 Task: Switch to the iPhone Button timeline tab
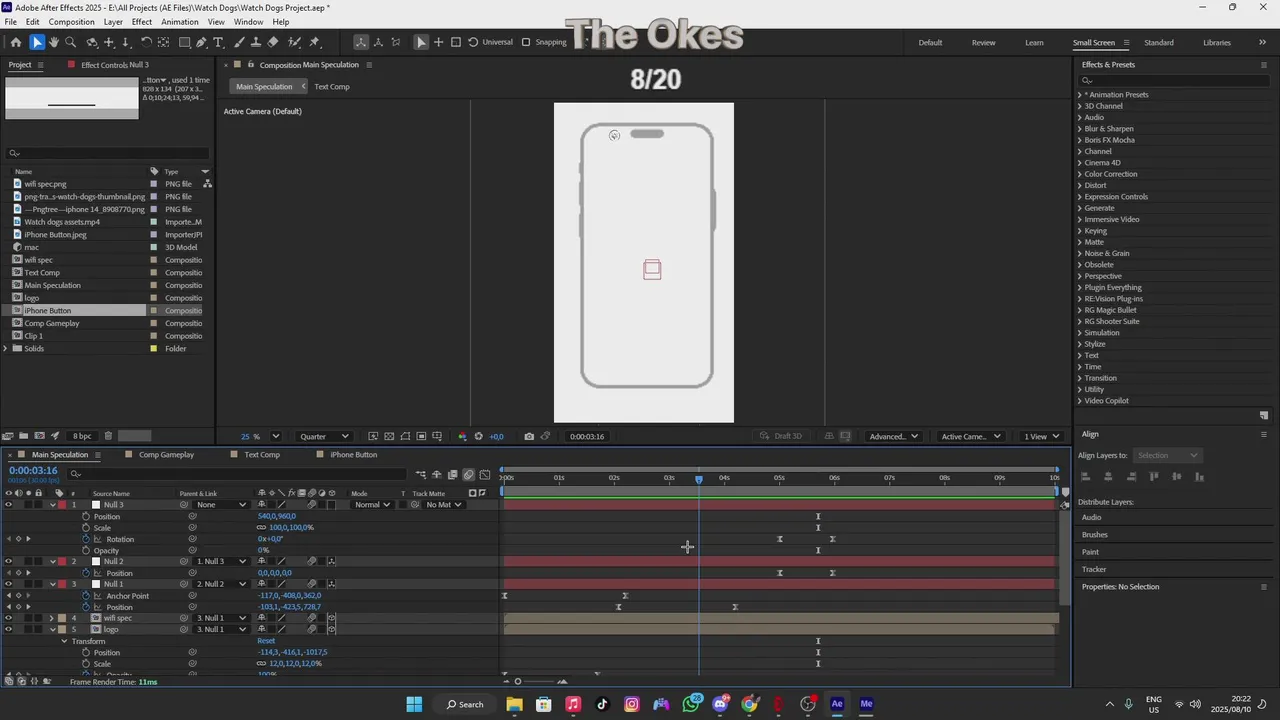tap(354, 455)
